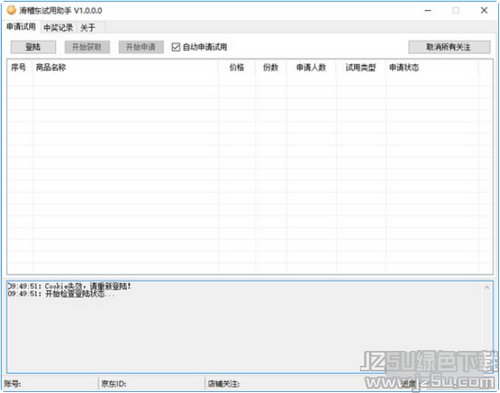500x393 pixels.
Task: Sort by the 试用类型 column header
Action: 361,68
